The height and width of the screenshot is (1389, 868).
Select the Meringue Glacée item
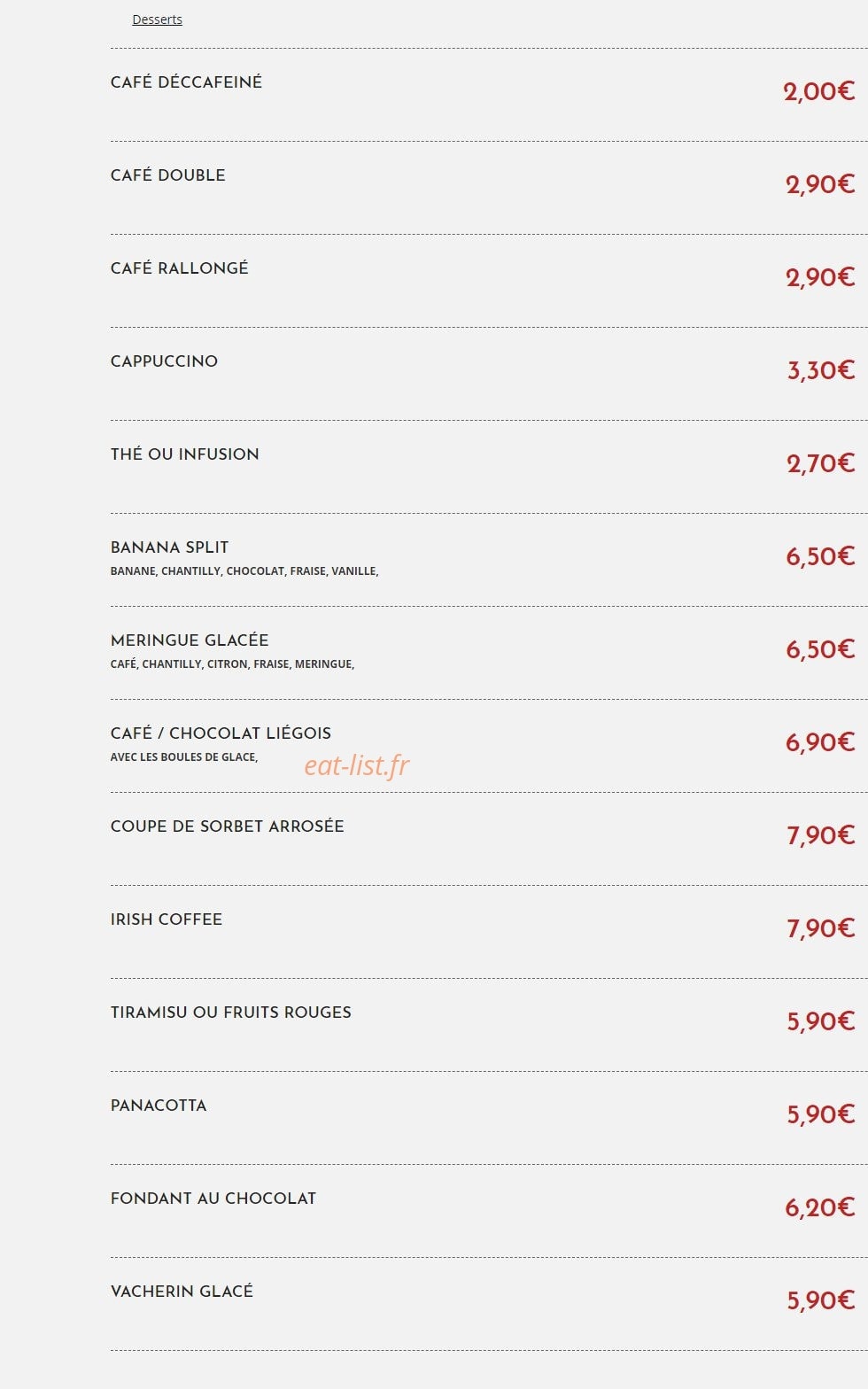pyautogui.click(x=190, y=640)
